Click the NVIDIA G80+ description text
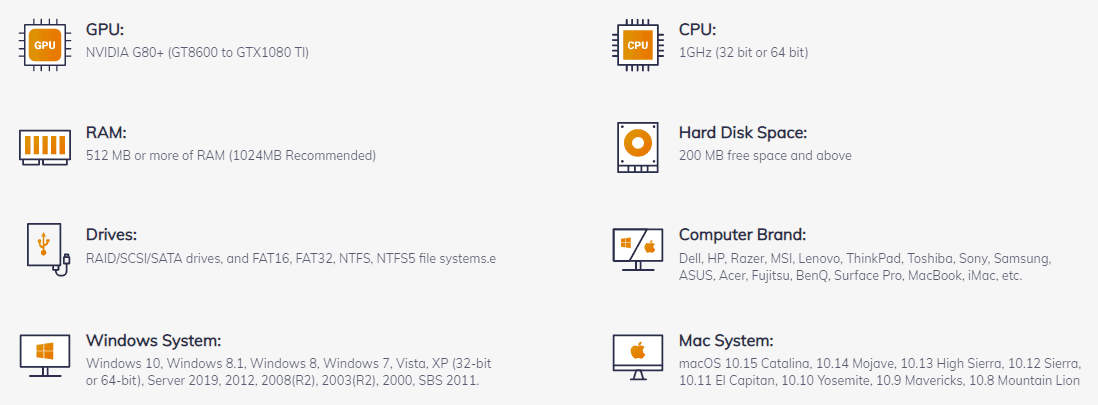Viewport: 1098px width, 405px height. 197,53
